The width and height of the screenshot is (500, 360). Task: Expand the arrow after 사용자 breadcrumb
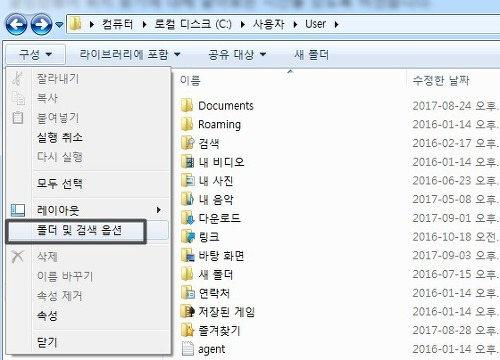coord(295,24)
